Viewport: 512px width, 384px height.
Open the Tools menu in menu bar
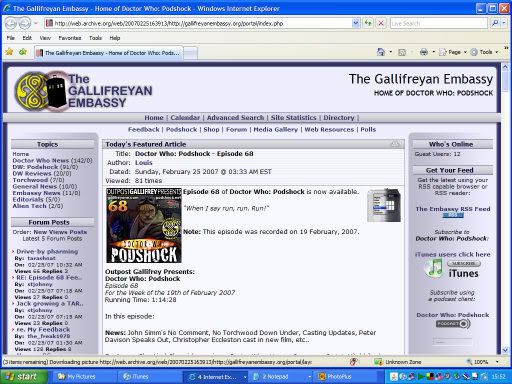coord(95,38)
